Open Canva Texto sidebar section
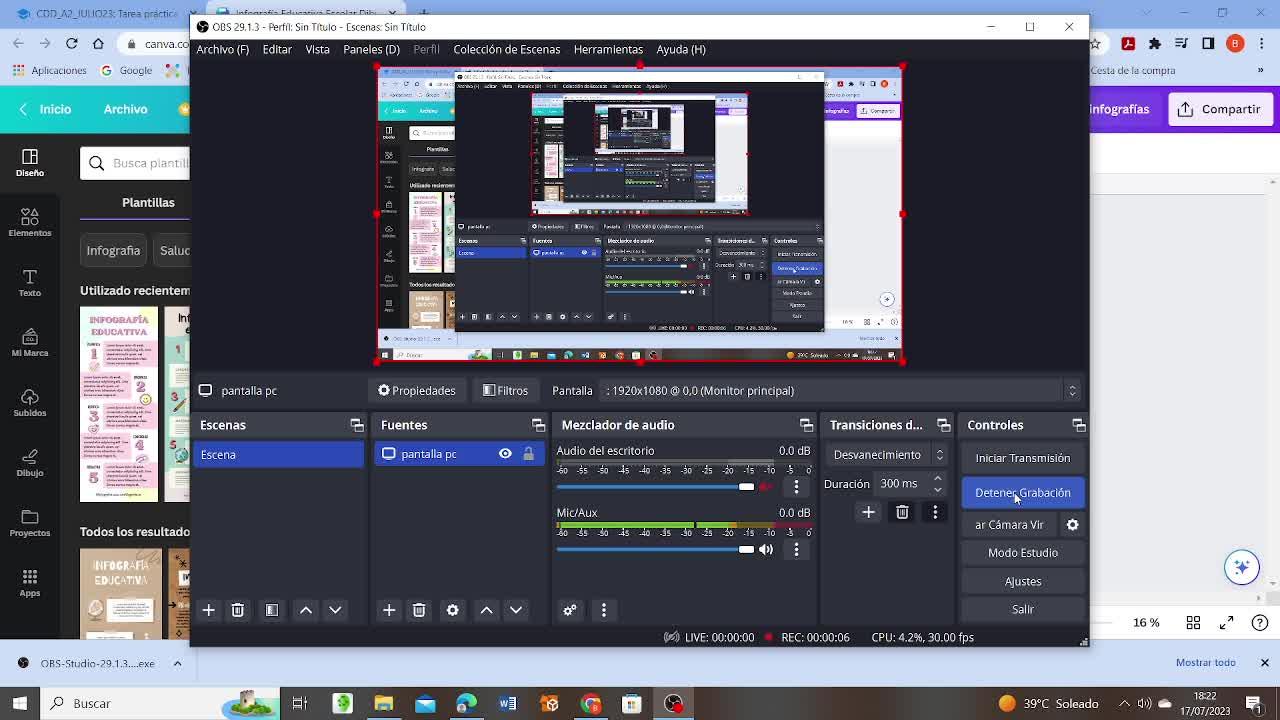Screen dimensions: 1280x720 coord(30,282)
